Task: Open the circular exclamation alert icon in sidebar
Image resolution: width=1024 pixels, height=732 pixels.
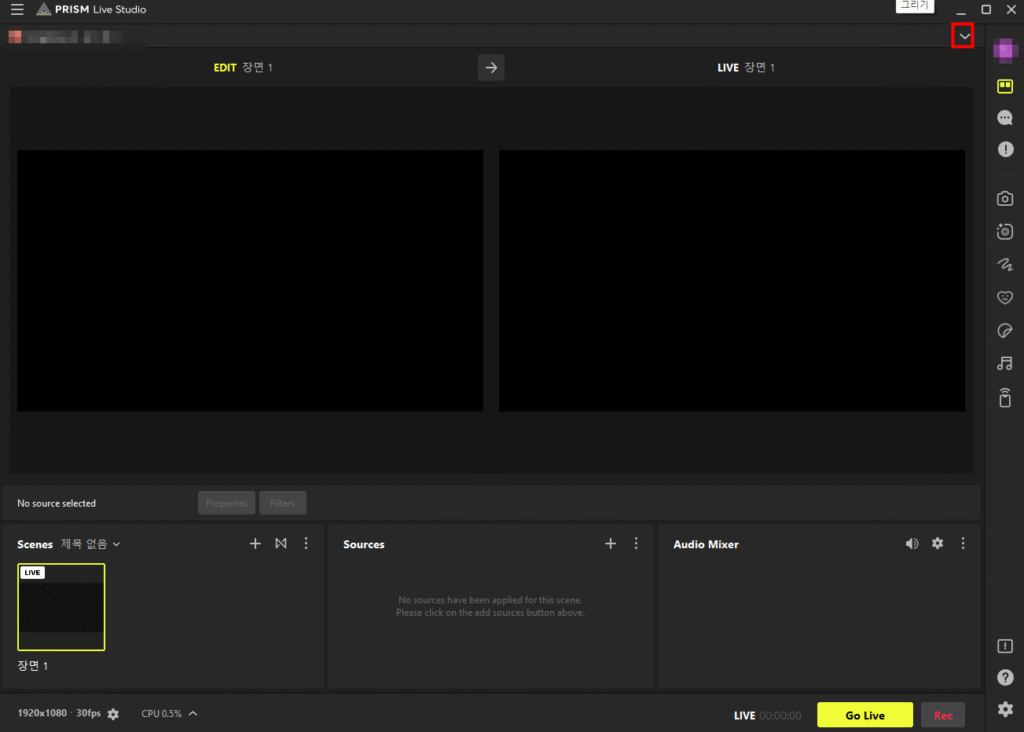Action: pyautogui.click(x=1005, y=150)
